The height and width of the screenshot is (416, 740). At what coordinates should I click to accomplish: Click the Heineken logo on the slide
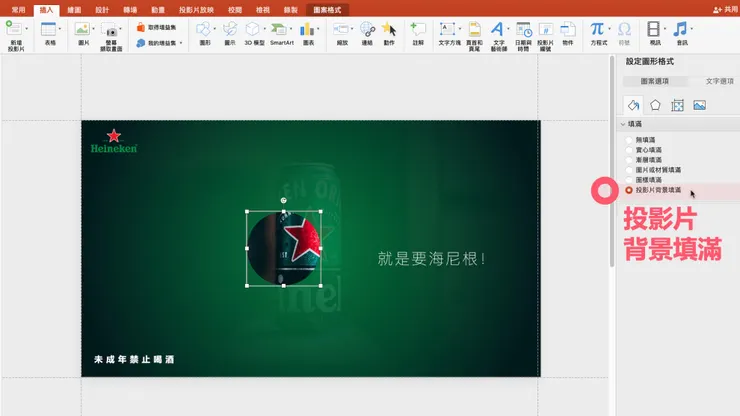coord(114,141)
